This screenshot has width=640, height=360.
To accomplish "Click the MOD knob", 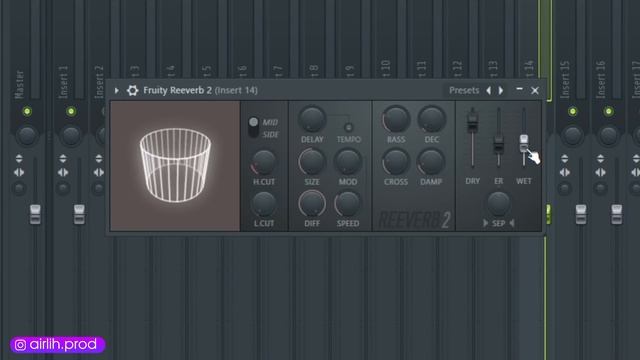I will [x=348, y=162].
